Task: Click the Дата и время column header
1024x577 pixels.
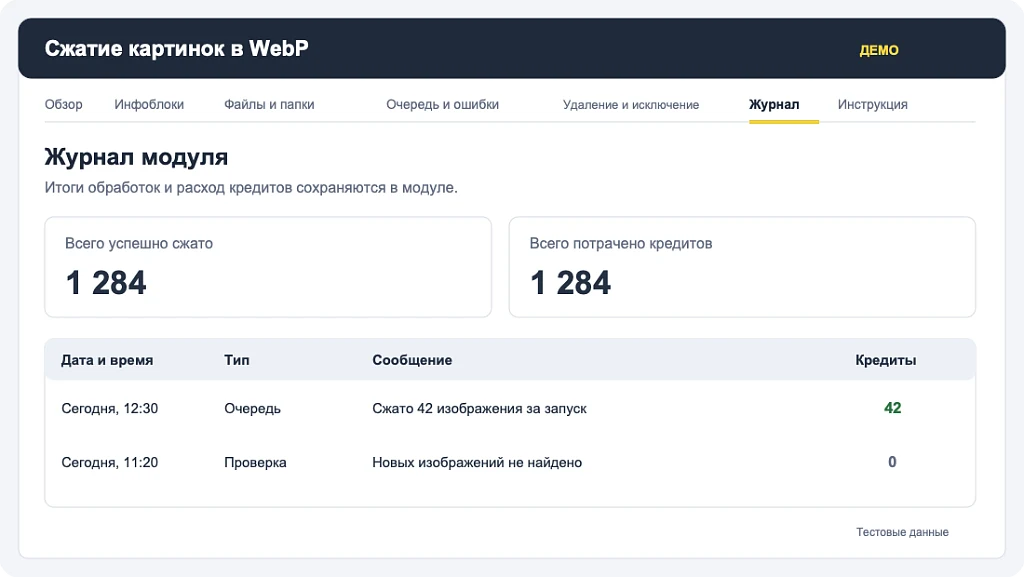Action: pyautogui.click(x=107, y=360)
